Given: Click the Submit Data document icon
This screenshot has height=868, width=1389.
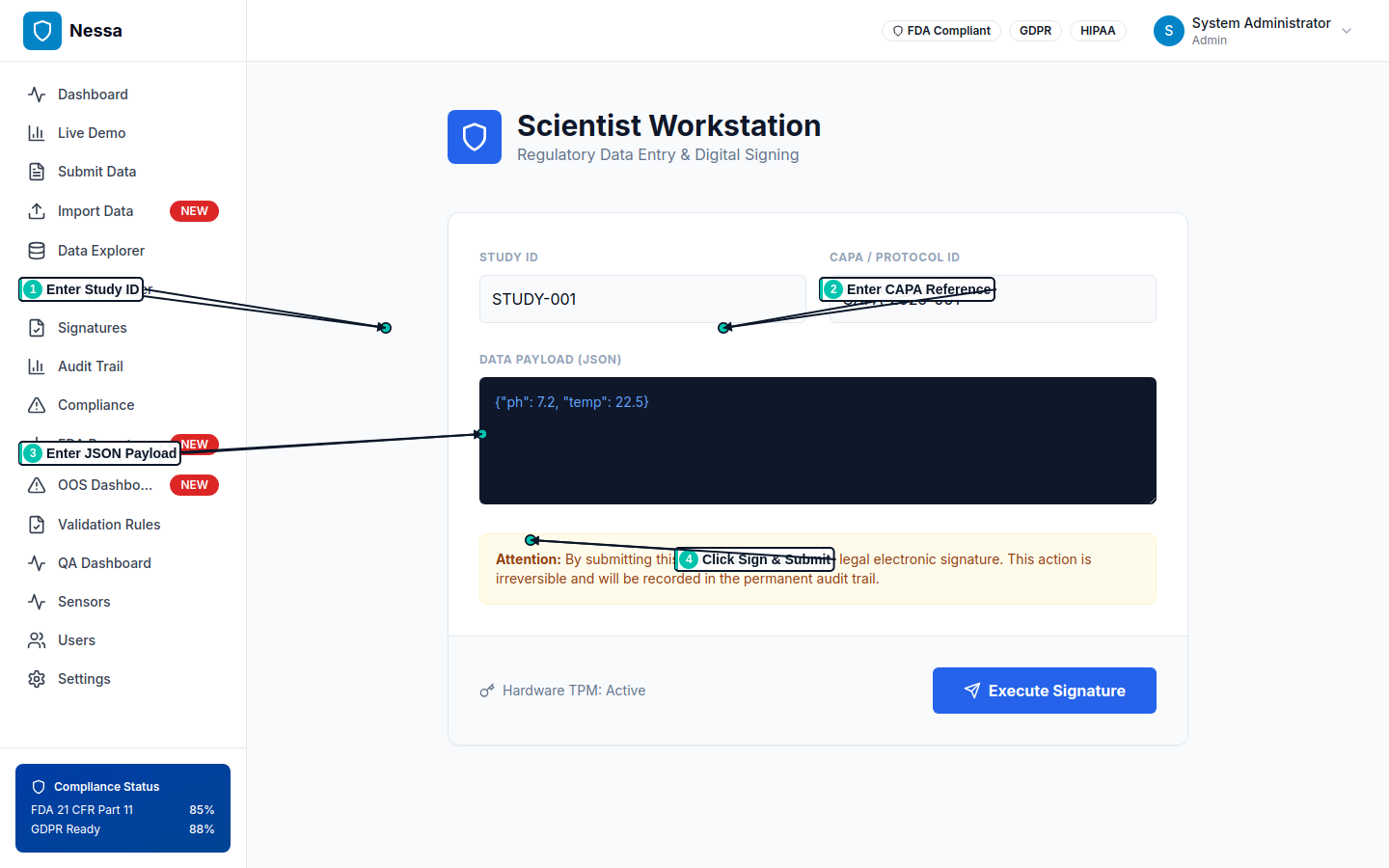Looking at the screenshot, I should (x=37, y=171).
